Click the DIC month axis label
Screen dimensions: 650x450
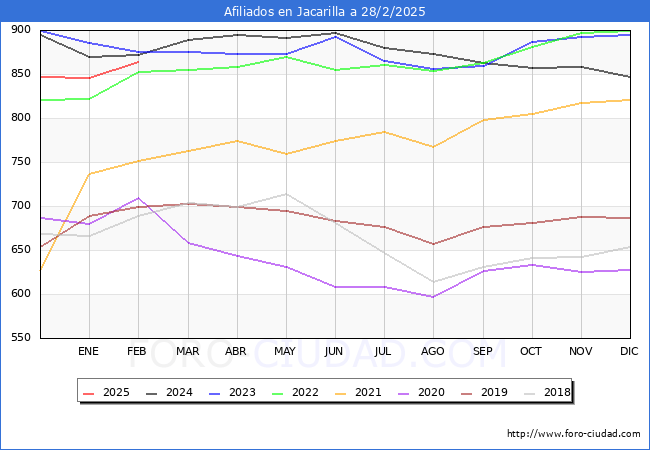coord(629,351)
